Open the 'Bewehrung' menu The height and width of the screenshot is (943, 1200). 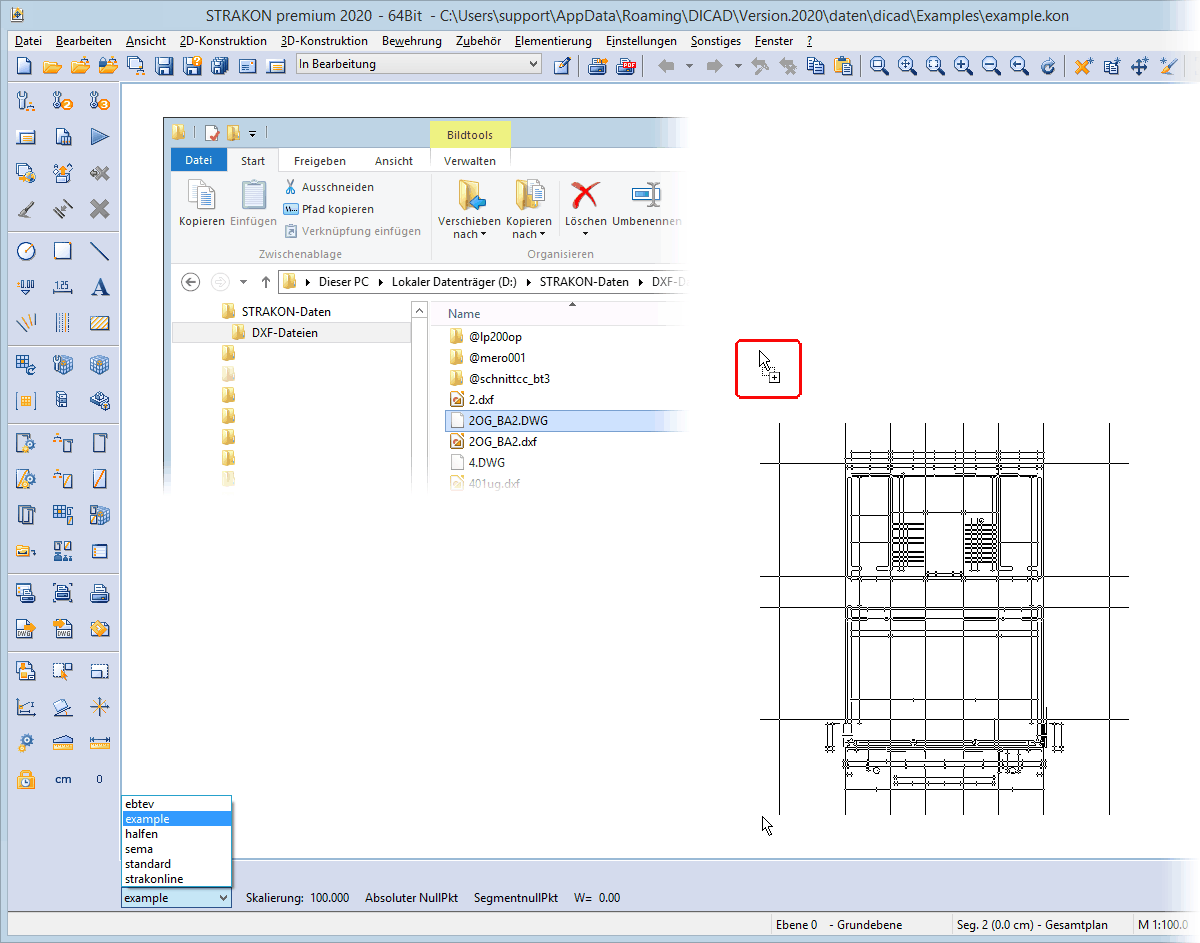click(x=412, y=41)
